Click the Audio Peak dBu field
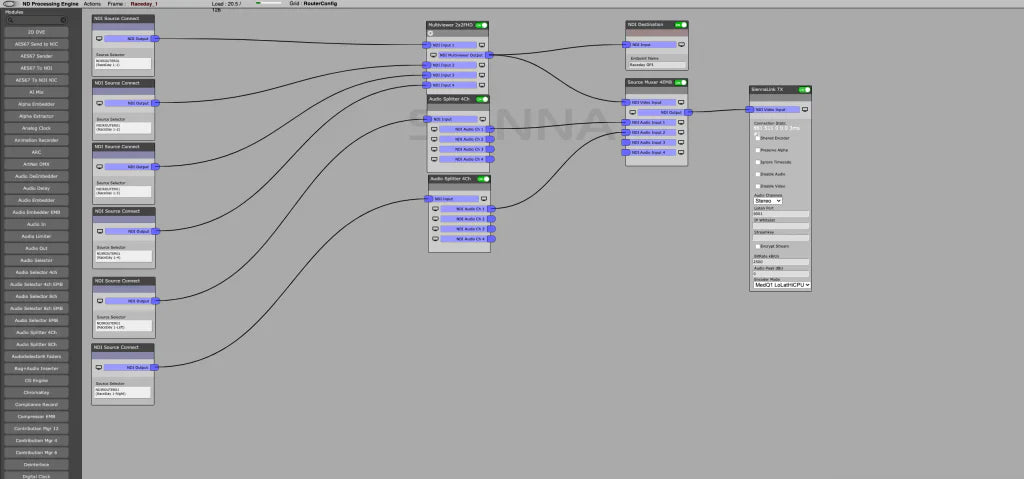 coord(781,273)
